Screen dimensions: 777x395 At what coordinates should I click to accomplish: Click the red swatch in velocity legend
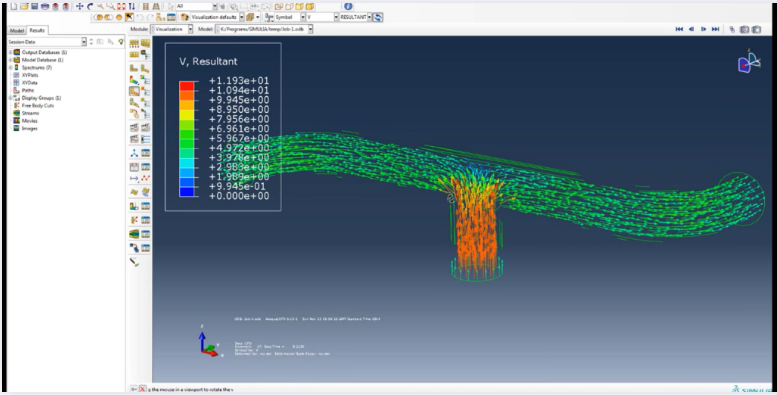[x=186, y=85]
